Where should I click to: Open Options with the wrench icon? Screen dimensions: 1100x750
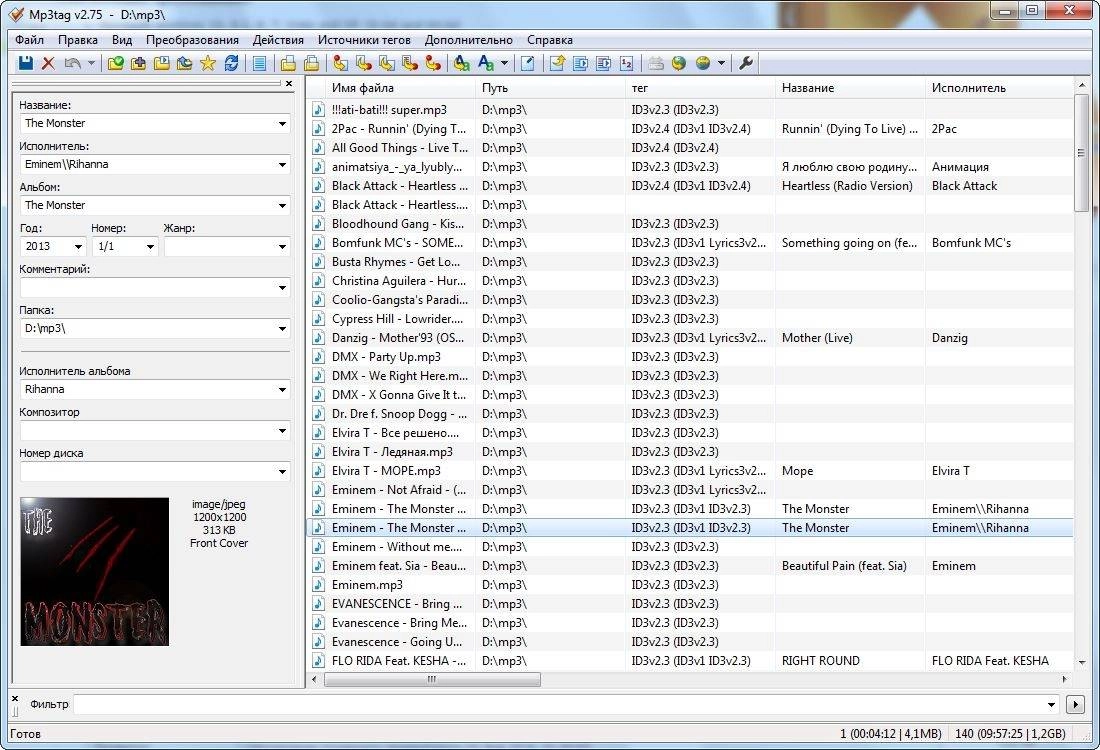pyautogui.click(x=746, y=63)
